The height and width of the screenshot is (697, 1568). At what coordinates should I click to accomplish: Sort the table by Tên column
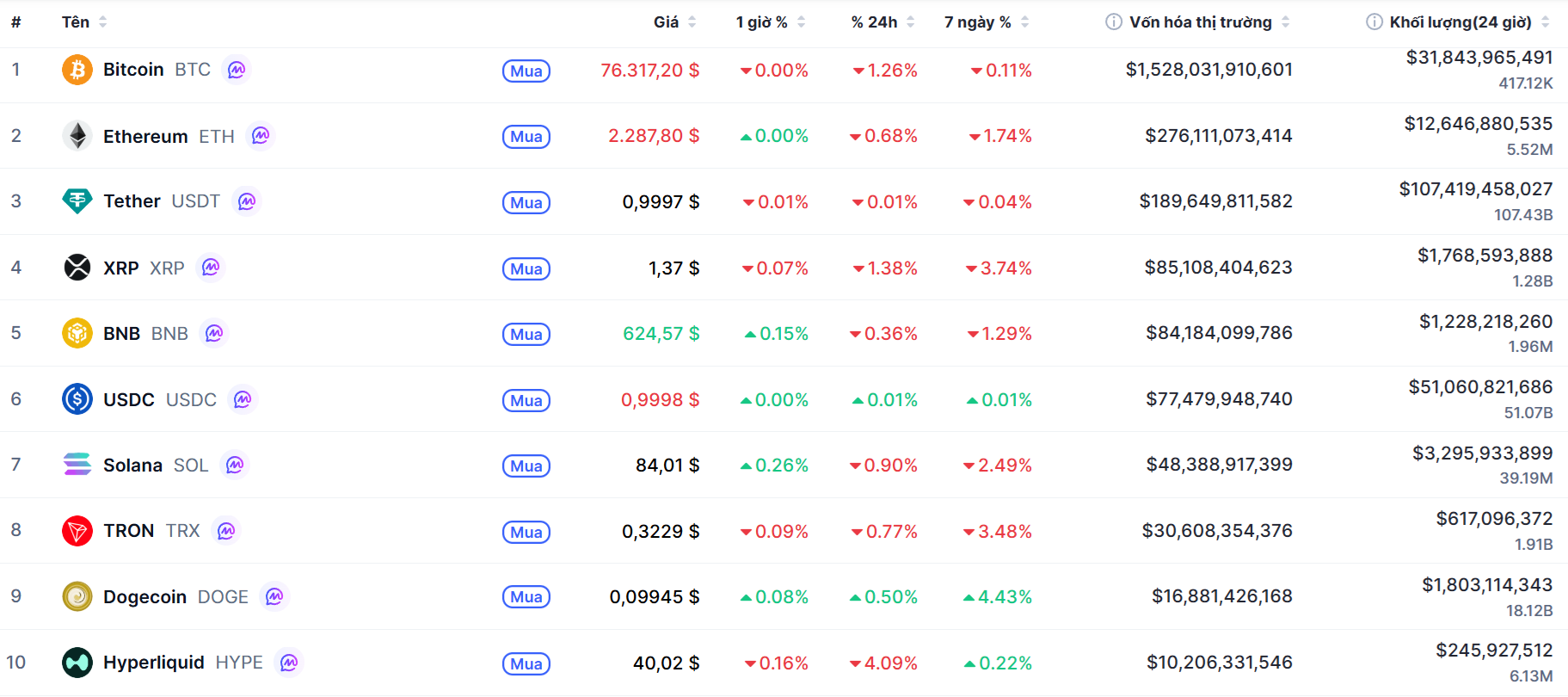tap(76, 22)
